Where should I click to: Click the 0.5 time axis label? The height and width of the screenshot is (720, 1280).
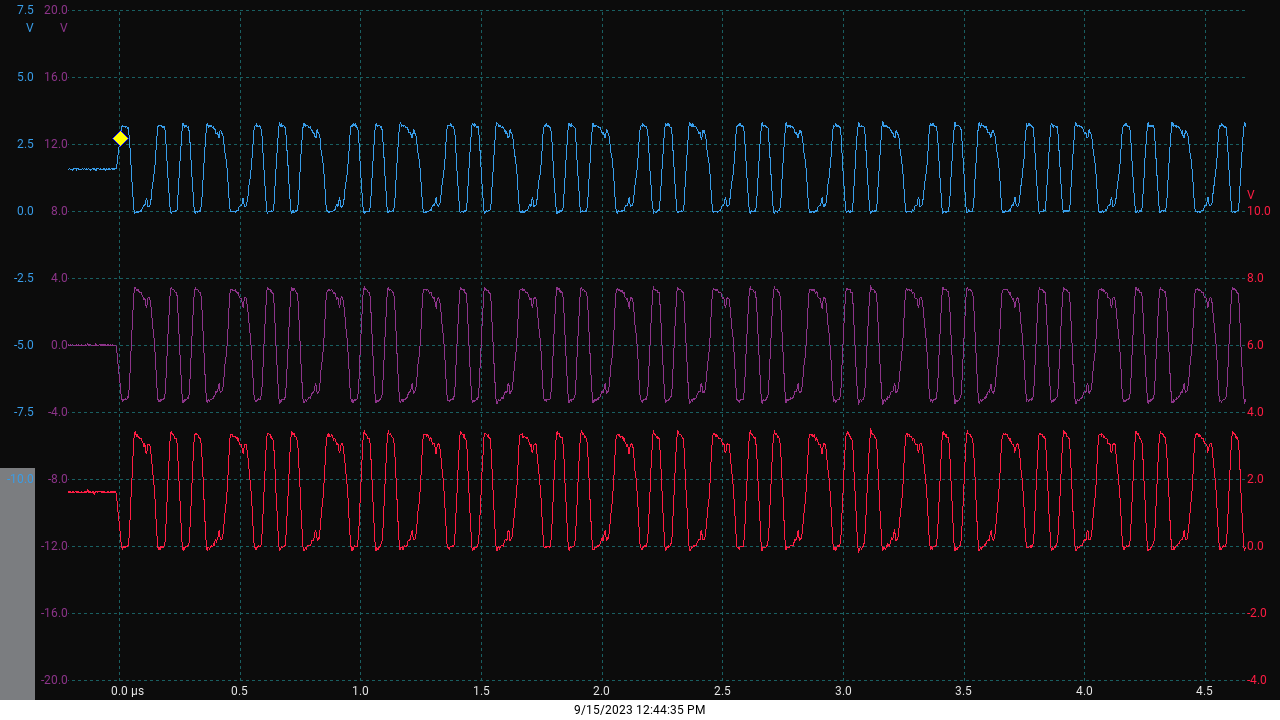[240, 691]
